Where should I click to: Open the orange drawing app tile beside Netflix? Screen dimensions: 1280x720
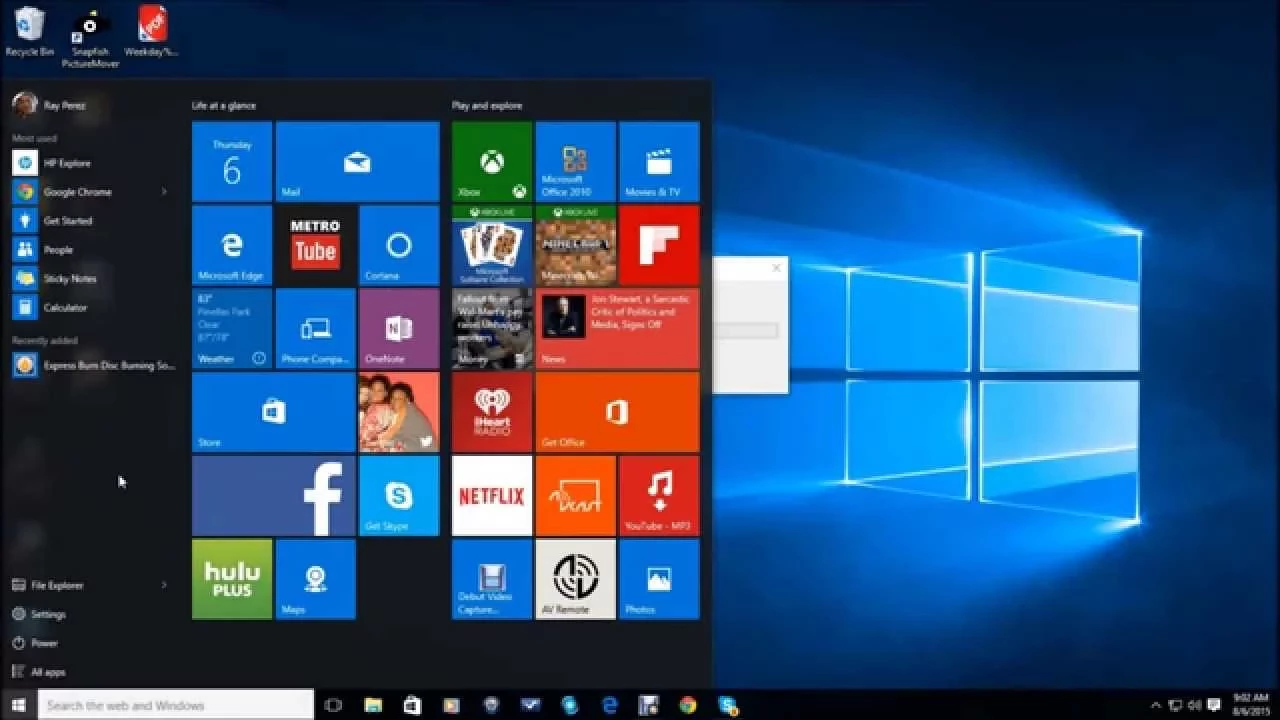[x=575, y=496]
